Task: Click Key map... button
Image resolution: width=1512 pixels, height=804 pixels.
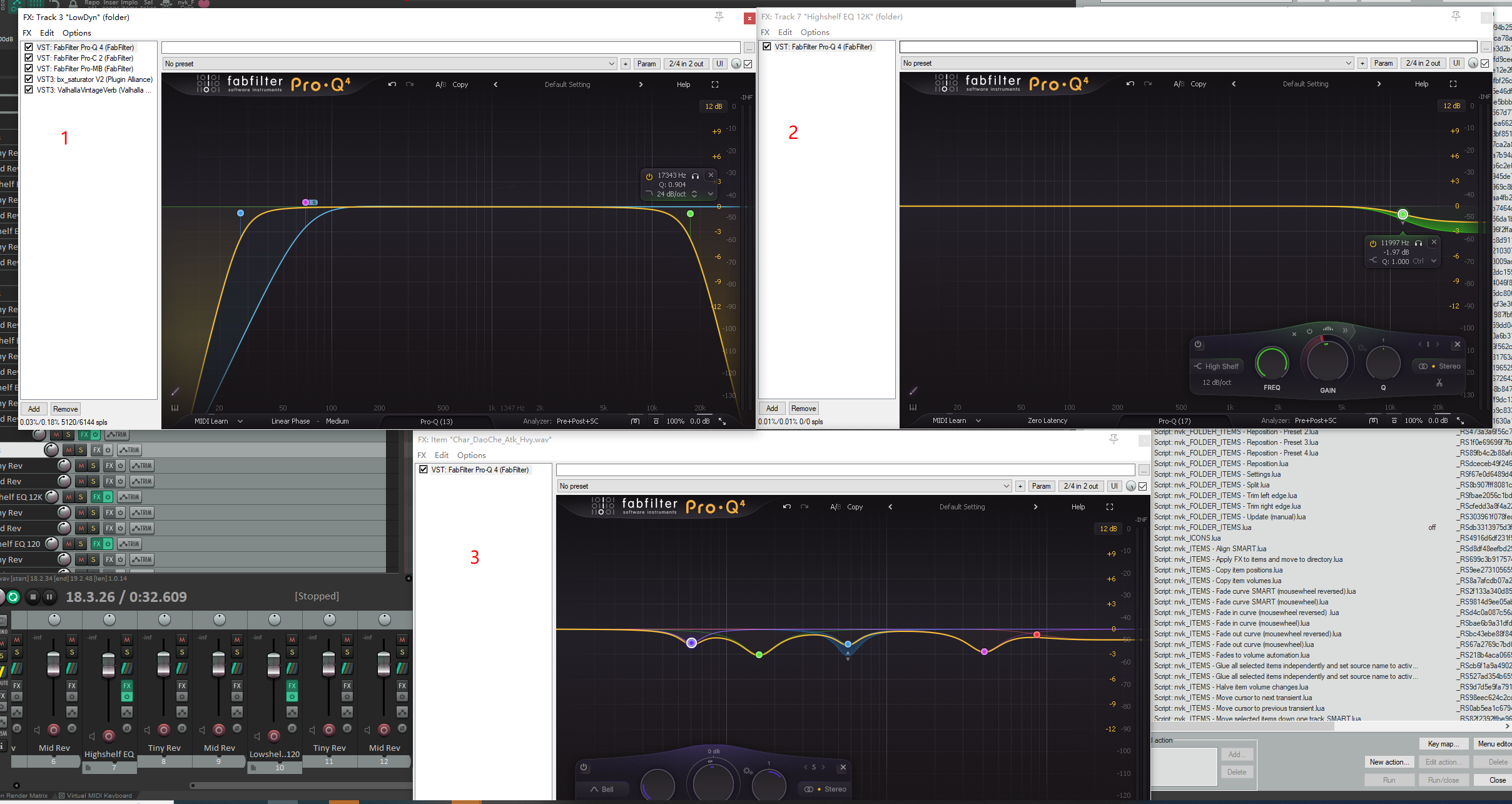Action: tap(1444, 744)
